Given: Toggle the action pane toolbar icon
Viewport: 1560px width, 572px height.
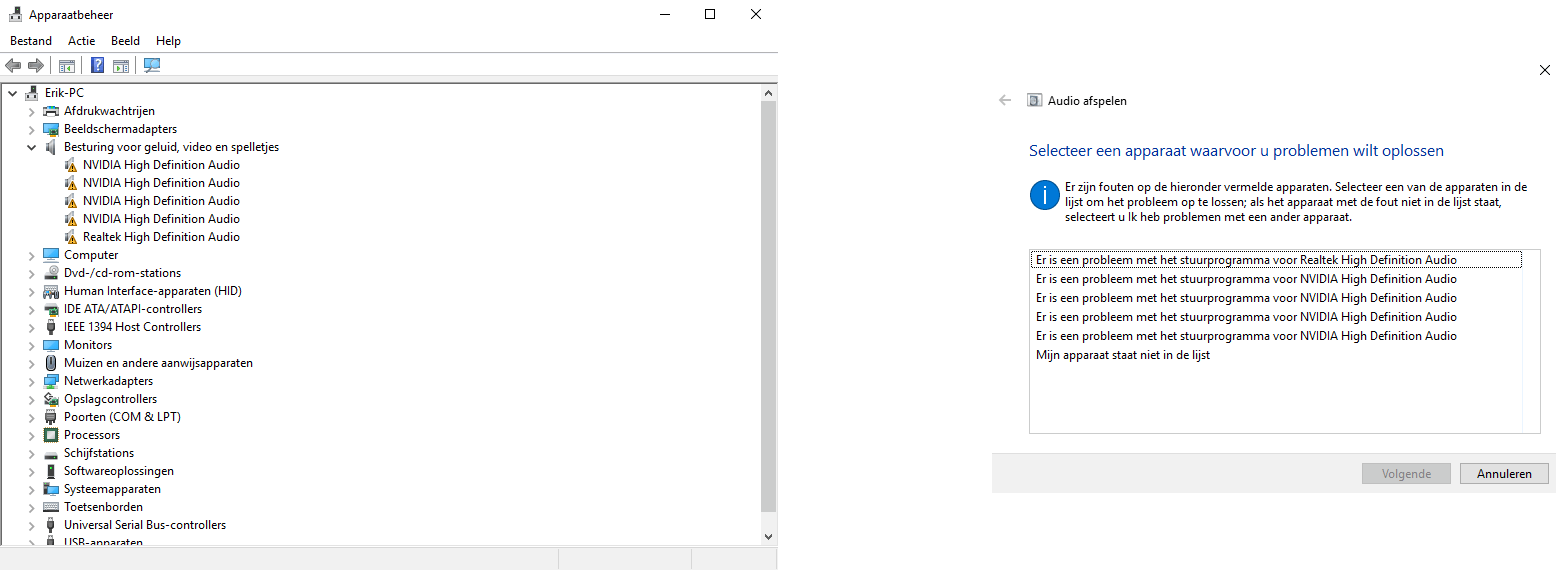Looking at the screenshot, I should click(121, 66).
